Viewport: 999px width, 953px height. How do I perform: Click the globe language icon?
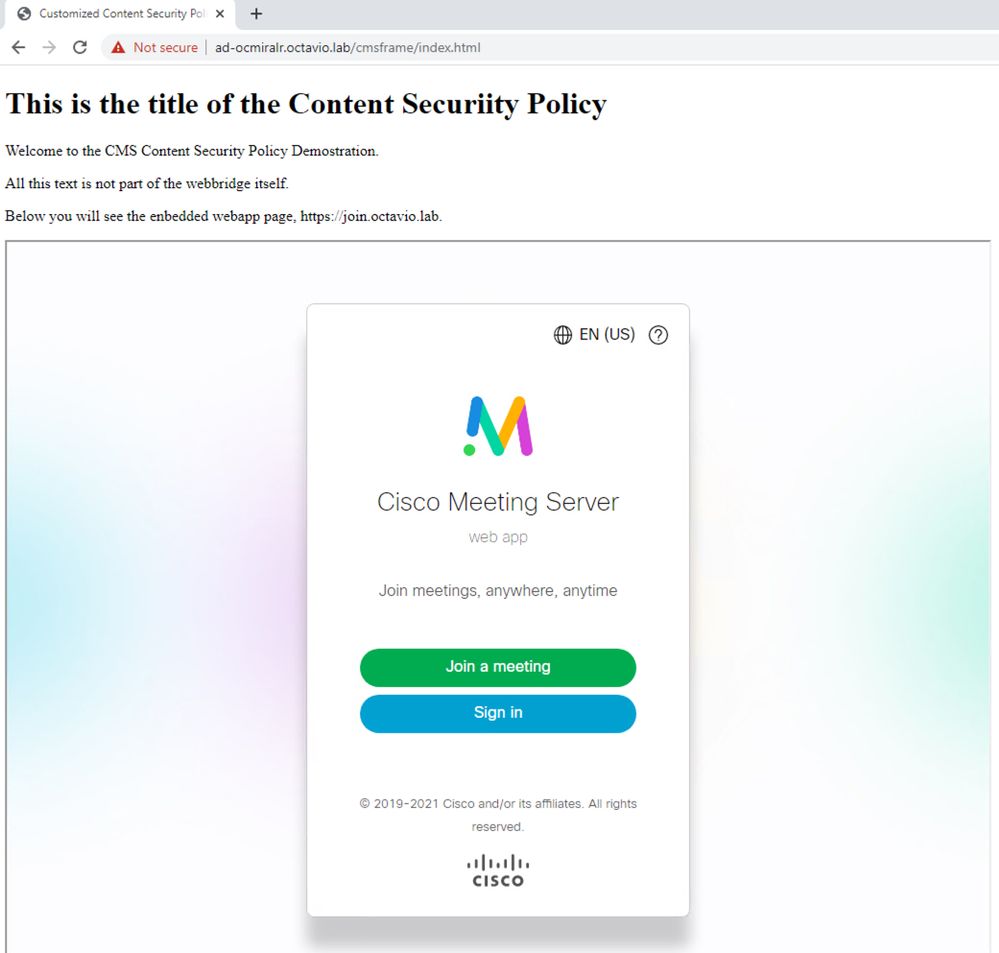pyautogui.click(x=563, y=334)
